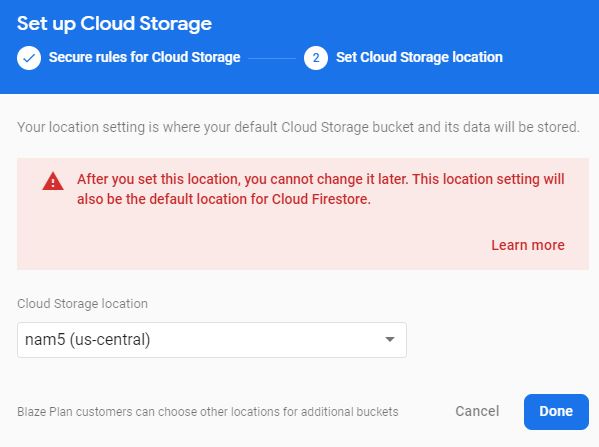Image resolution: width=599 pixels, height=447 pixels.
Task: Expand the location dropdown arrow
Action: pyautogui.click(x=390, y=339)
